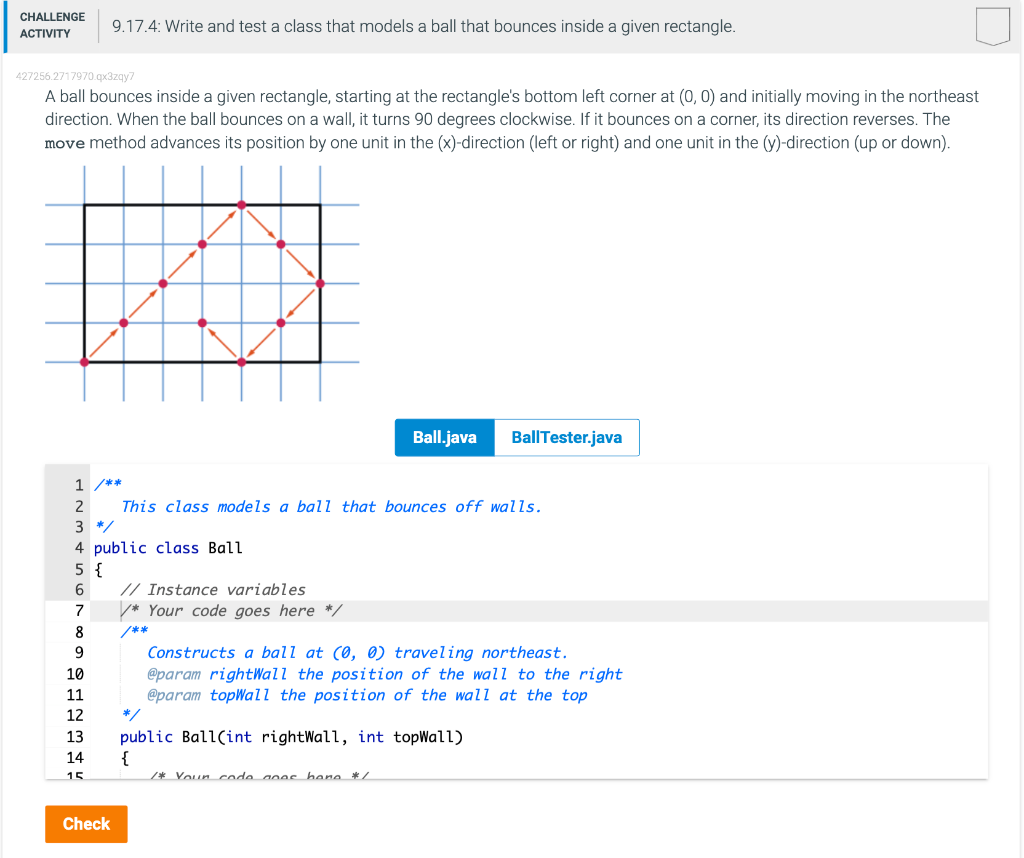Switch to the BallTester.java tab
This screenshot has width=1024, height=858.
tap(566, 437)
